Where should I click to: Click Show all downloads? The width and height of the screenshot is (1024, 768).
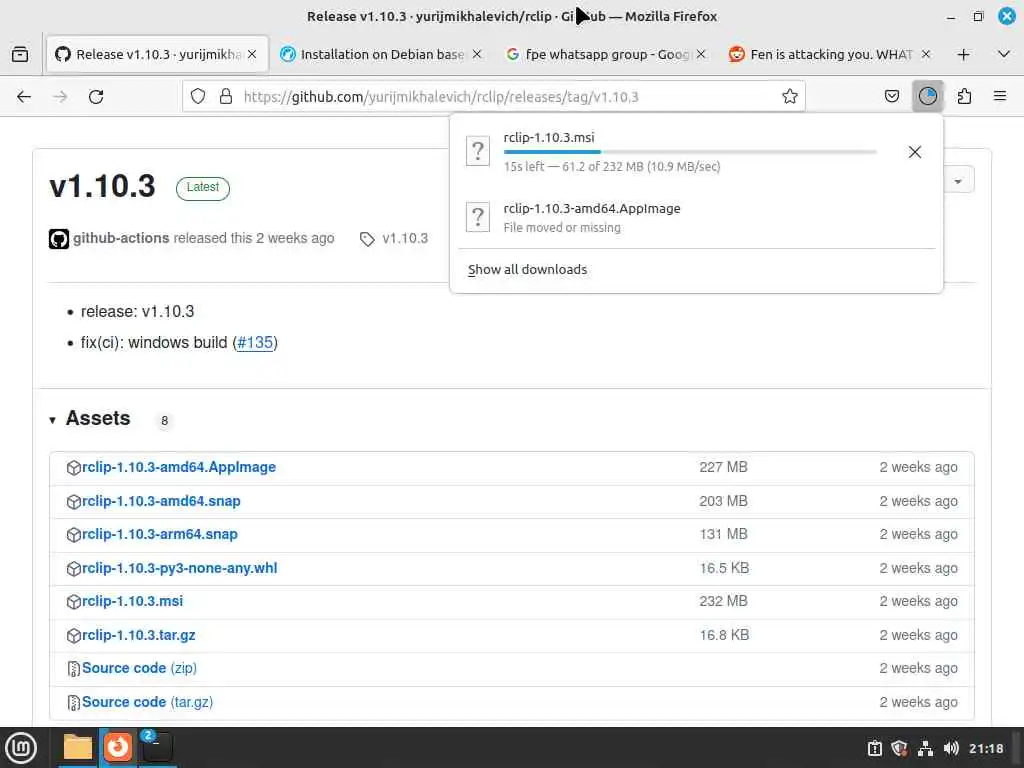(x=527, y=270)
